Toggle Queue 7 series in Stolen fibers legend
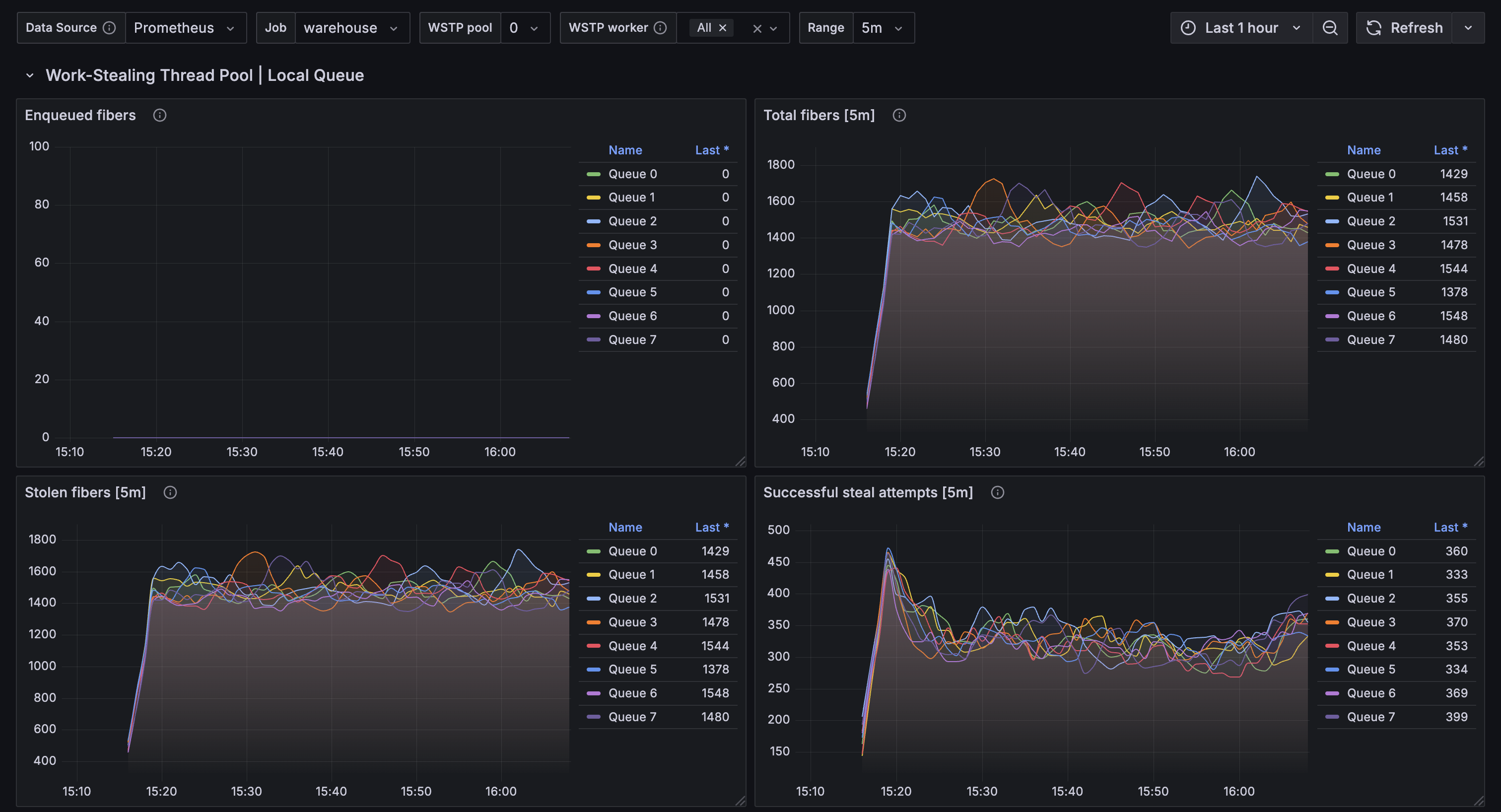1501x812 pixels. [x=632, y=717]
